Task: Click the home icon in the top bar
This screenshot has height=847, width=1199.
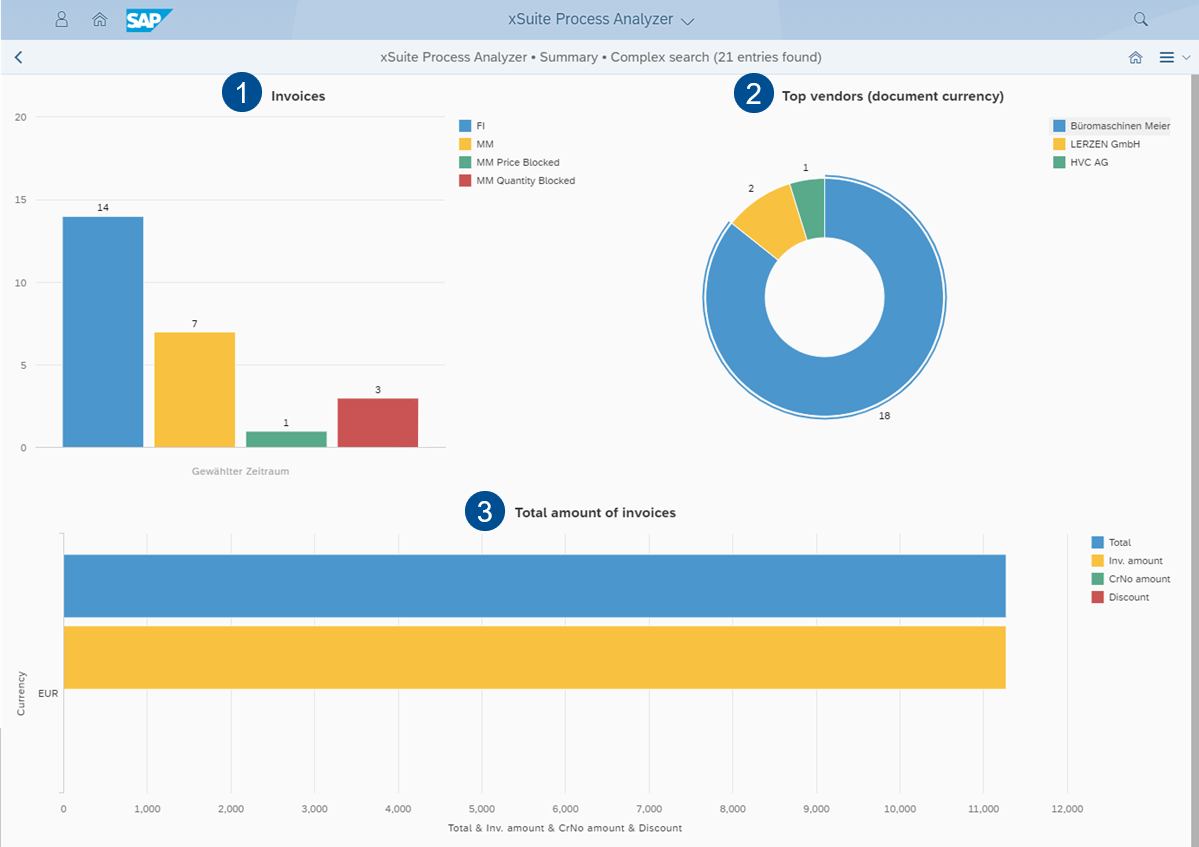Action: coord(99,19)
